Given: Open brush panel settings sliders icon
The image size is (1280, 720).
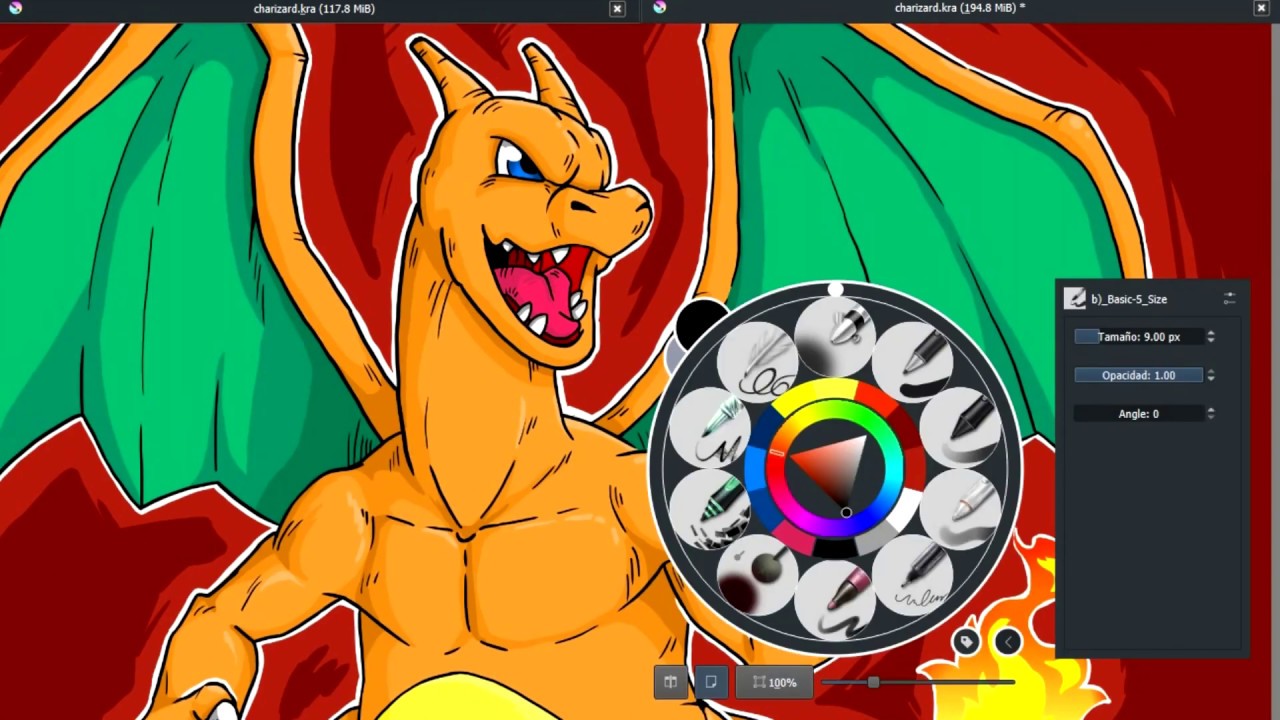Looking at the screenshot, I should point(1229,298).
